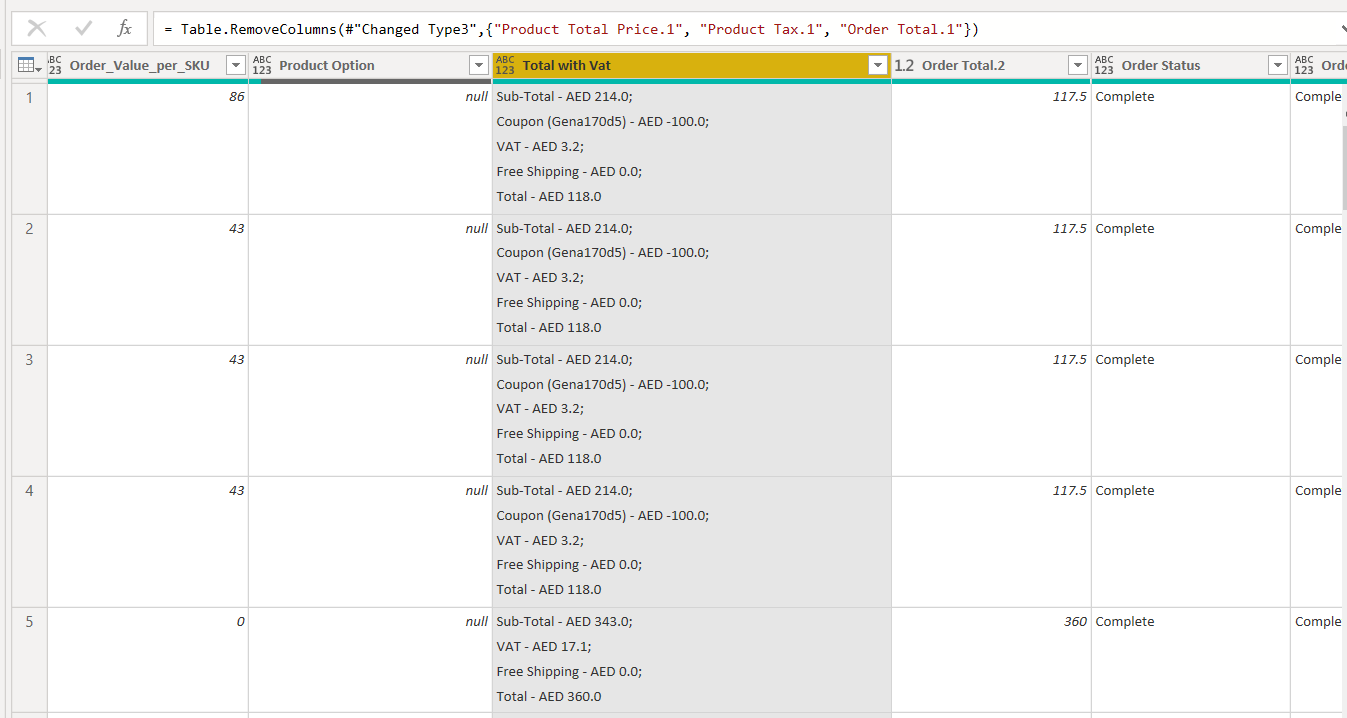Viewport: 1347px width, 718px height.
Task: Click 'Coupon (Gena170d5) - AED -100.0;' in row 2
Action: tap(602, 253)
